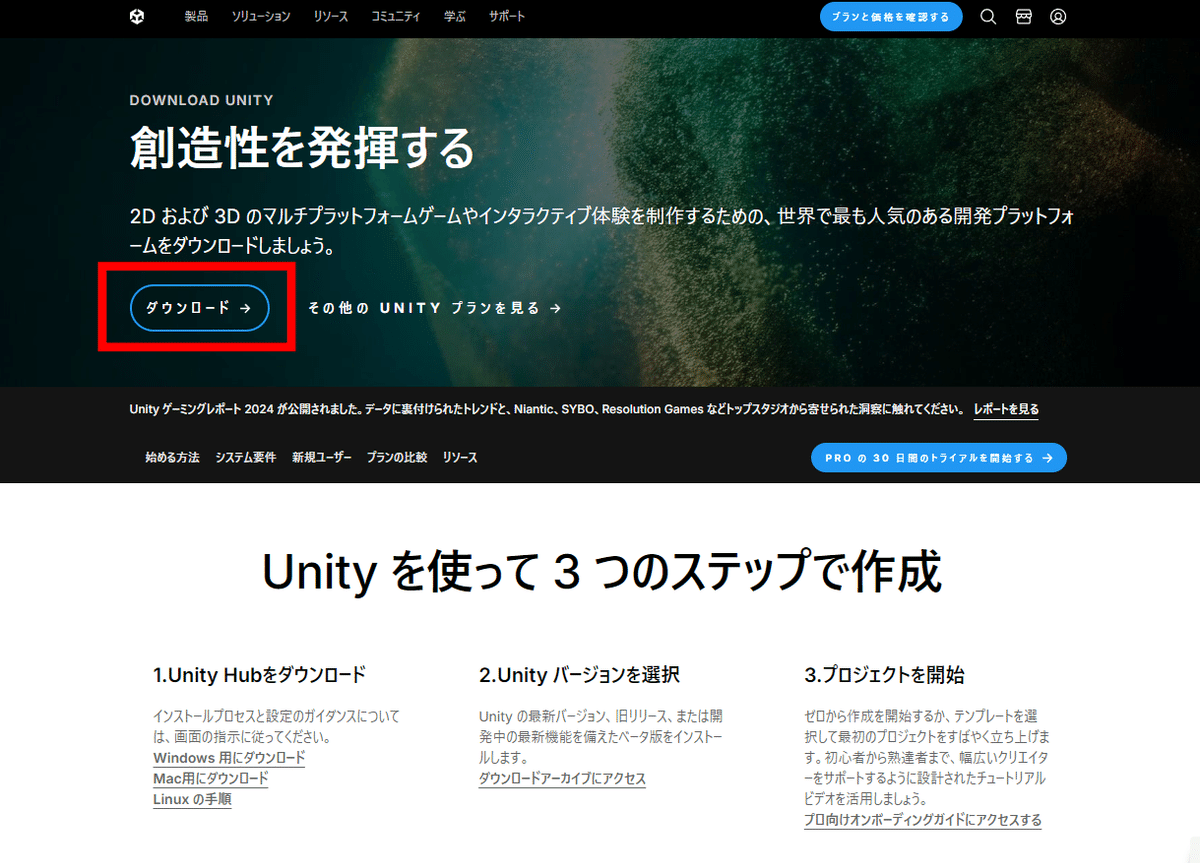Select the 始める方法 tab
The height and width of the screenshot is (863, 1200).
(x=172, y=457)
